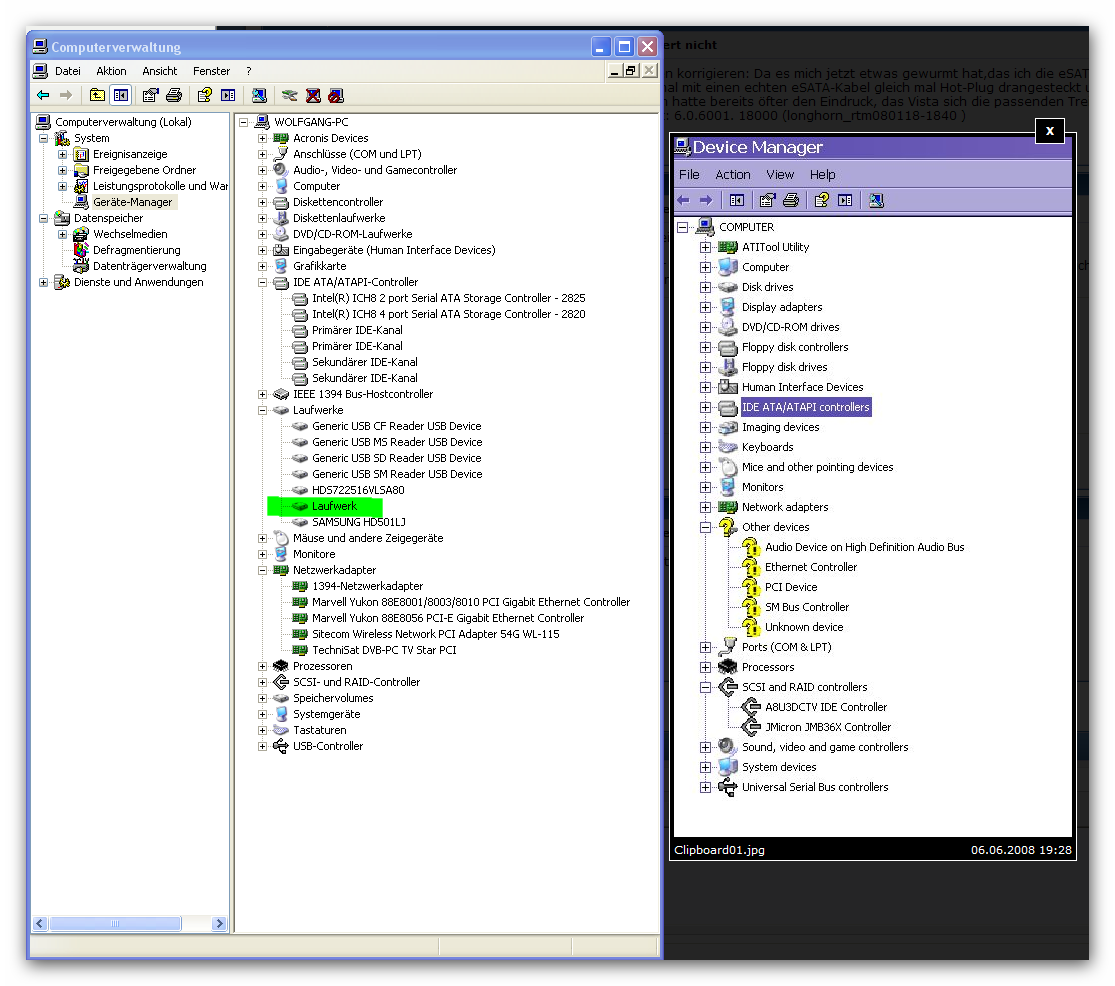This screenshot has height=986, width=1115.
Task: Open the Fenster menu
Action: pos(211,71)
